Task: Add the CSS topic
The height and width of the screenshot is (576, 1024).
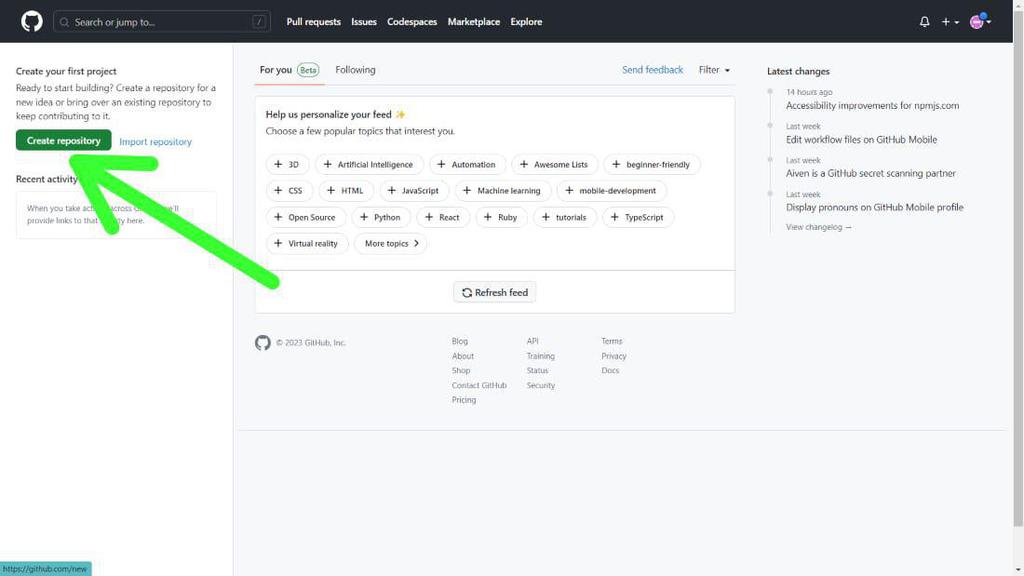Action: (289, 191)
